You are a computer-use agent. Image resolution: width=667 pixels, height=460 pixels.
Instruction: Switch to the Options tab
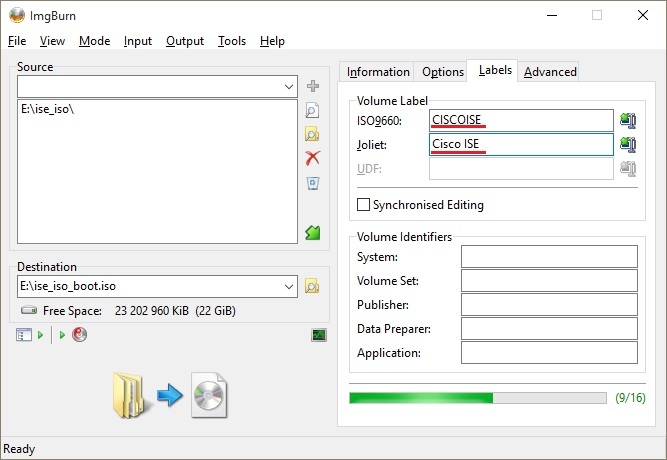[442, 71]
